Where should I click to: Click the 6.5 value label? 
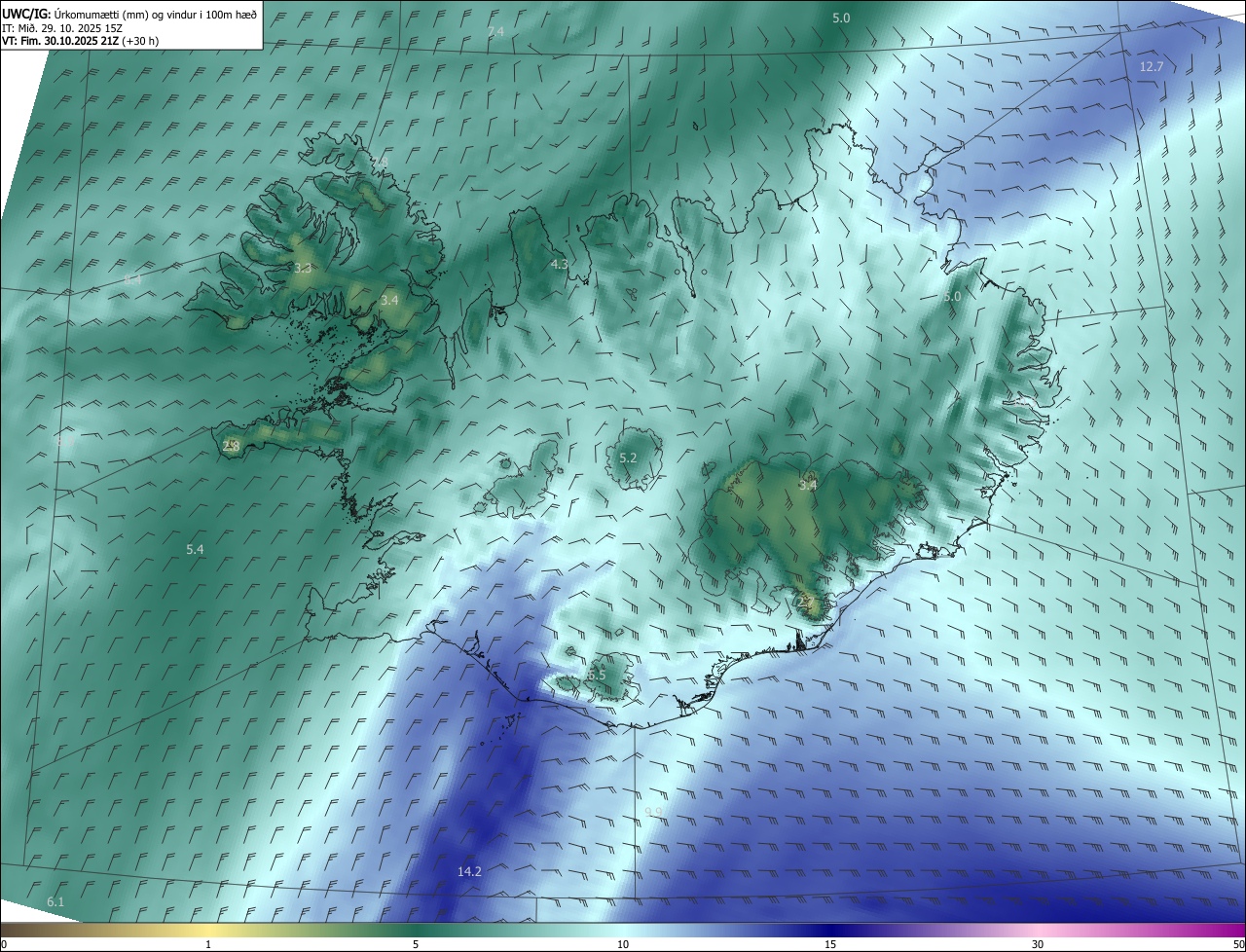(597, 675)
